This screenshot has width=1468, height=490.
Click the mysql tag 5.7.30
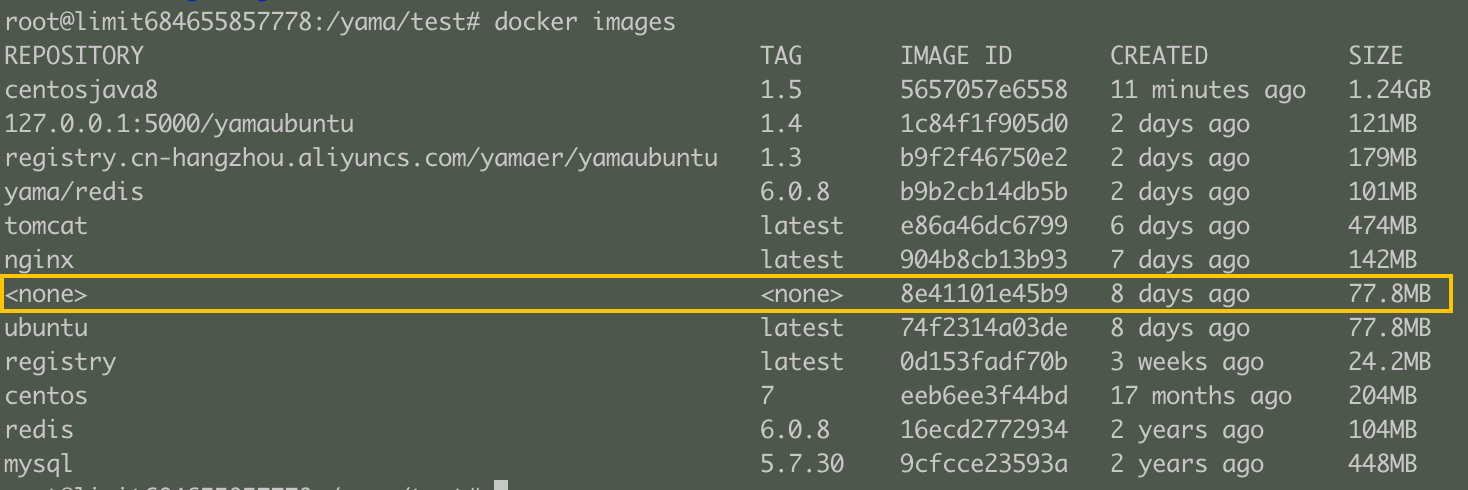pyautogui.click(x=802, y=464)
